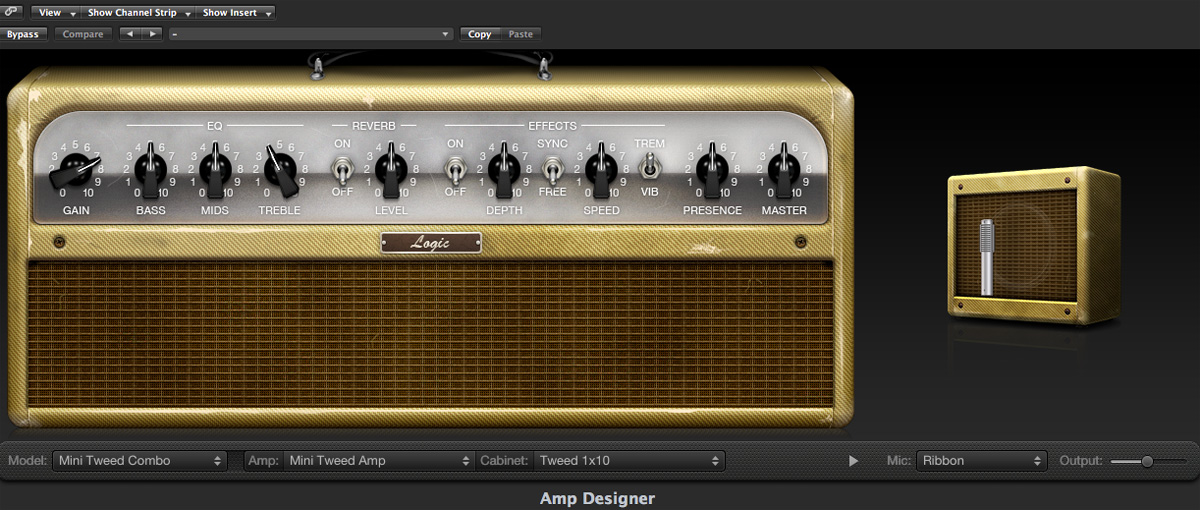Click the Bypass button
This screenshot has height=510, width=1200.
[23, 34]
